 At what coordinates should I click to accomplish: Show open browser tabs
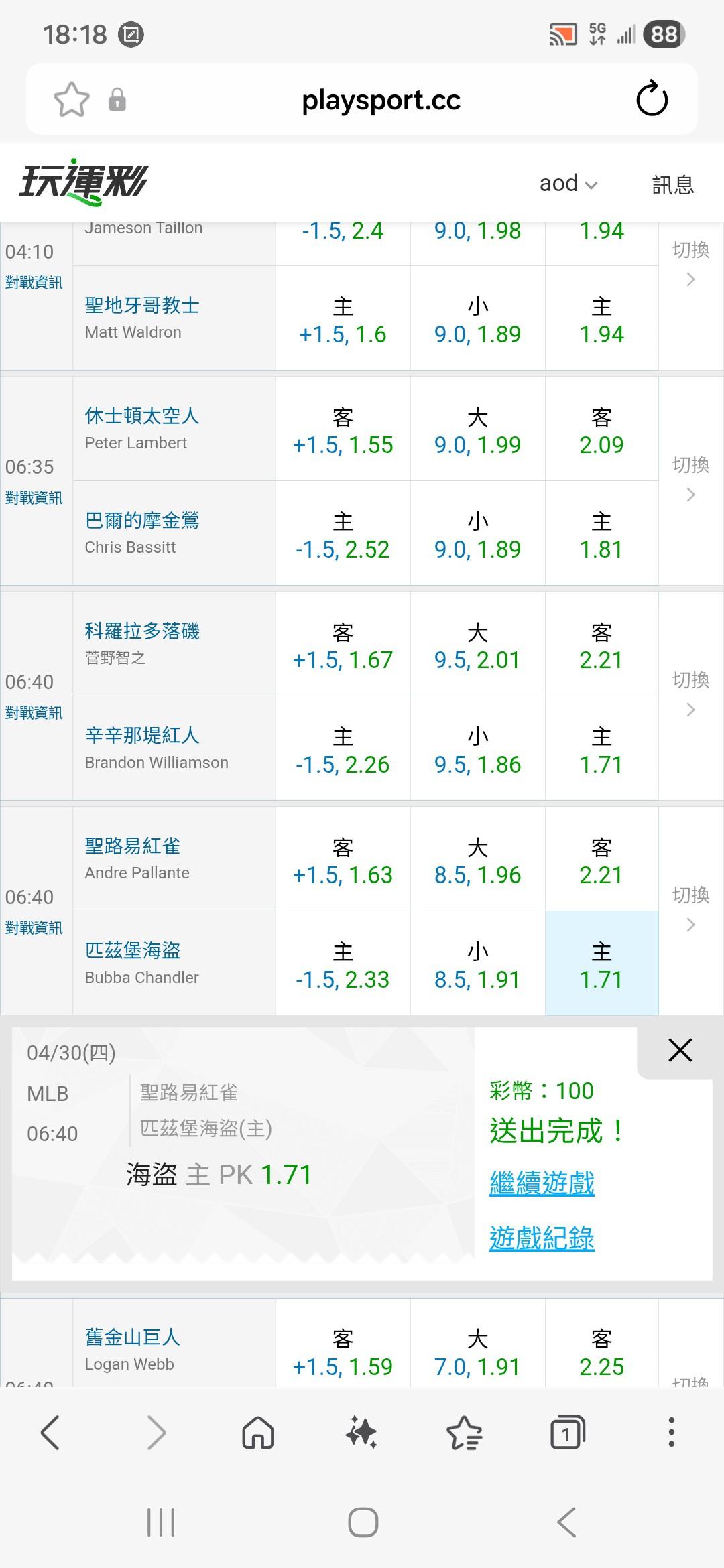(567, 1433)
